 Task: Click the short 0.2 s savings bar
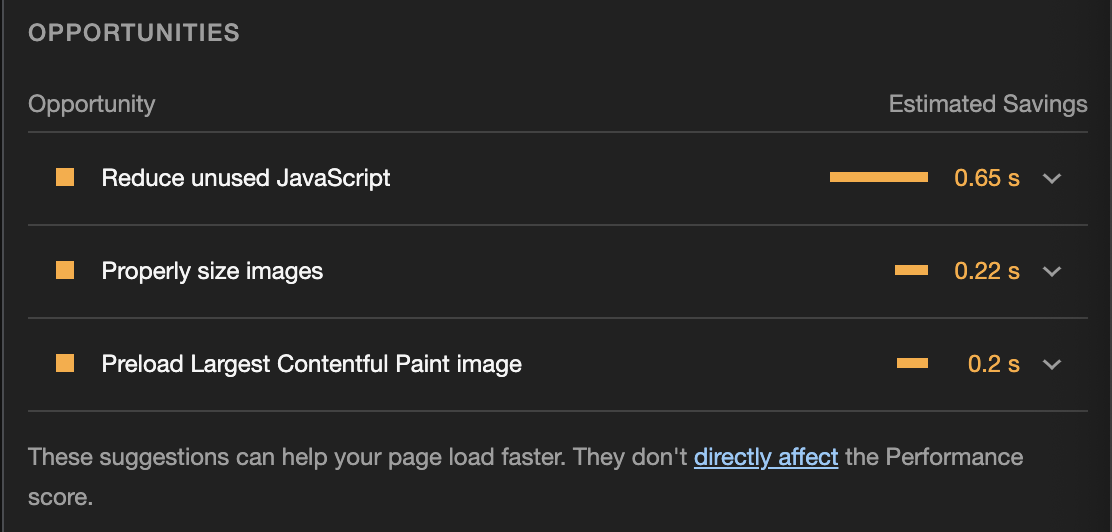point(912,364)
